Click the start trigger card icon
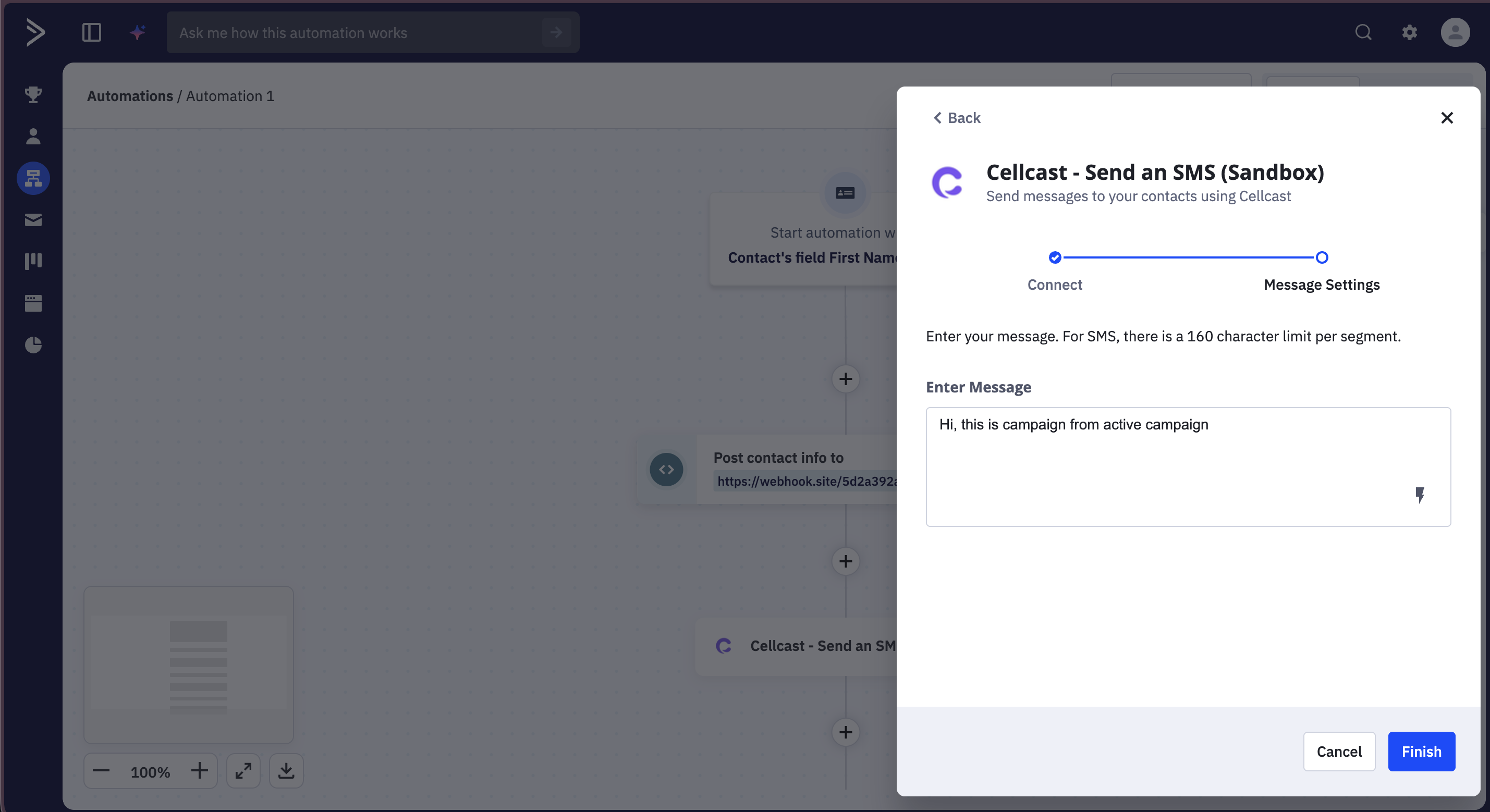The width and height of the screenshot is (1490, 812). pyautogui.click(x=845, y=193)
